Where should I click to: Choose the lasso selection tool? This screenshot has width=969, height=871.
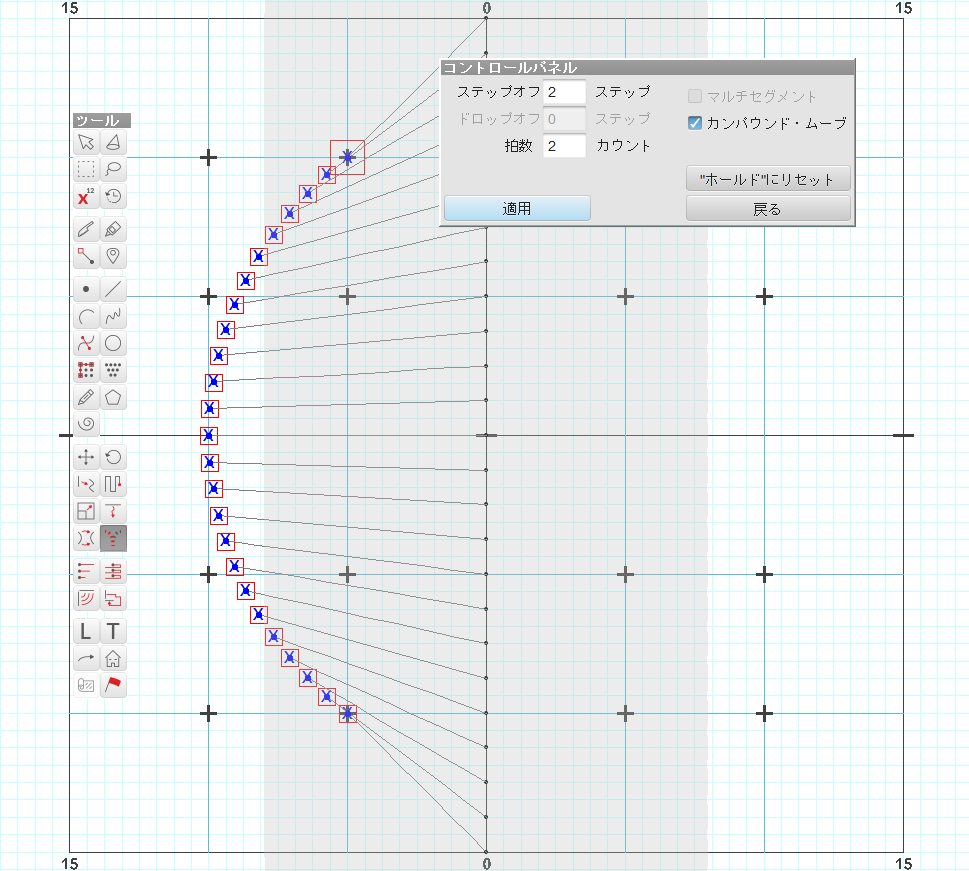114,169
